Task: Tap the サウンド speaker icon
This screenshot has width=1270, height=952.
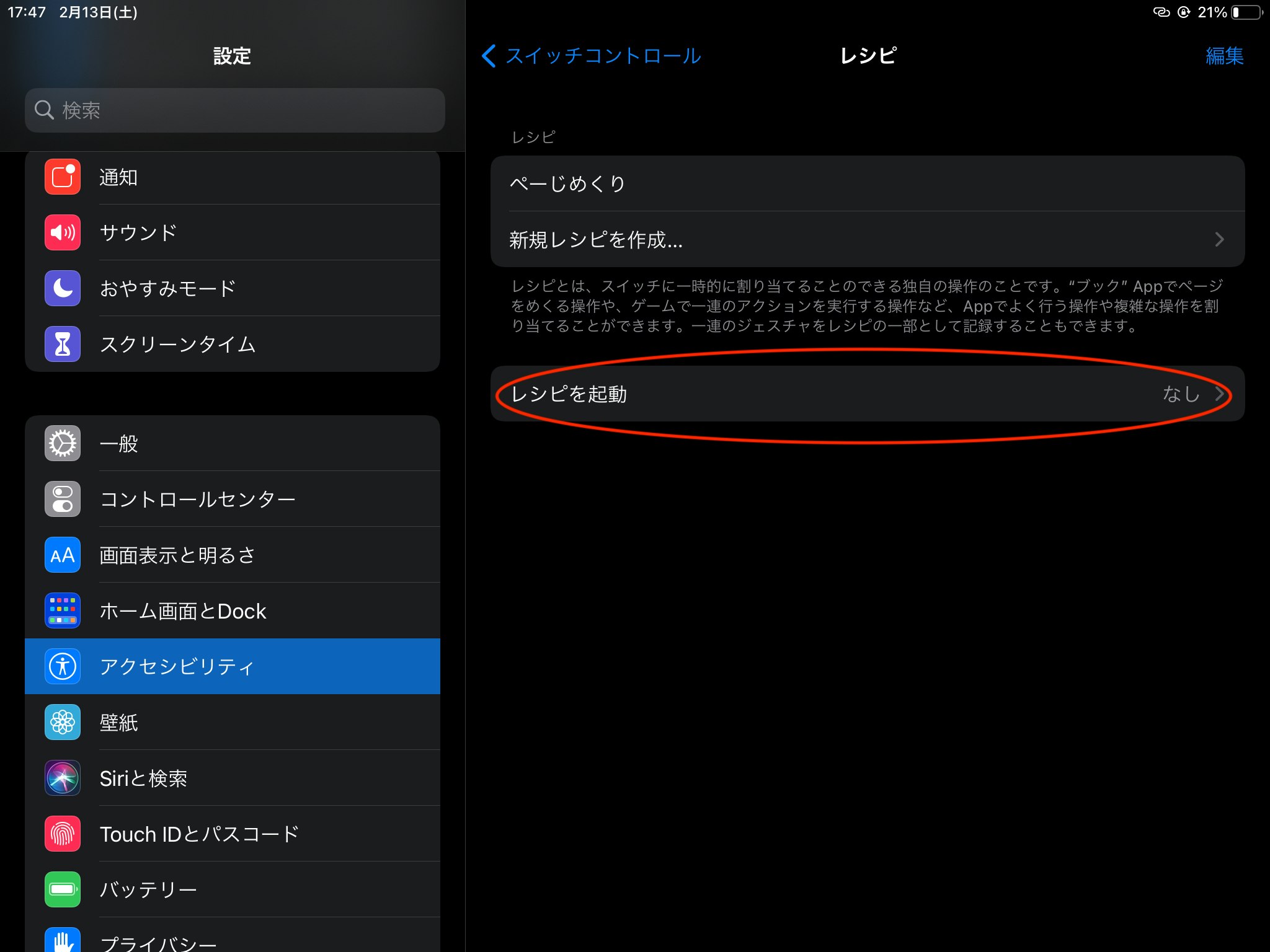Action: (x=63, y=233)
